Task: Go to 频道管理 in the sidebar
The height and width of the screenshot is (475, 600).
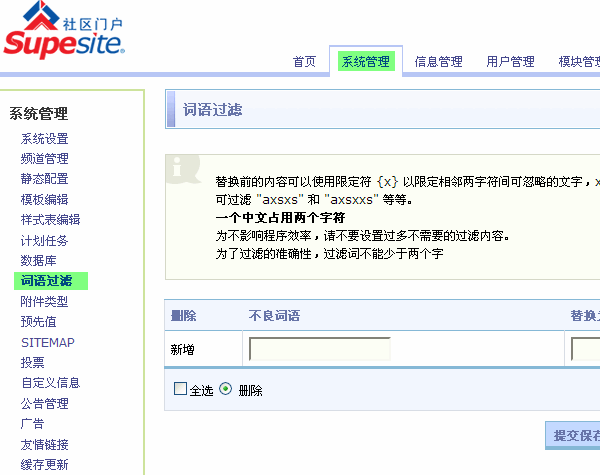Action: point(45,159)
